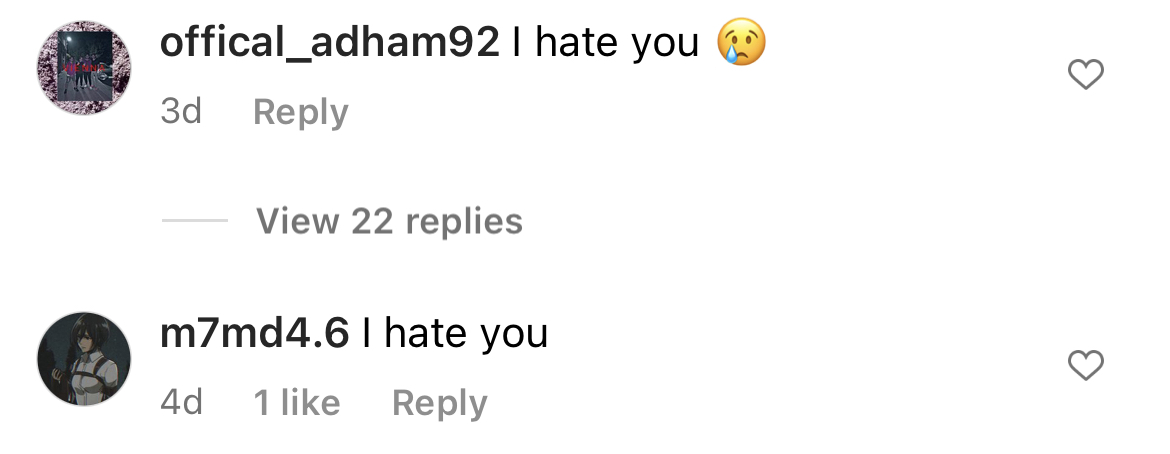Click the number 22 in the replies link
Viewport: 1170px width, 454px height.
pos(372,221)
